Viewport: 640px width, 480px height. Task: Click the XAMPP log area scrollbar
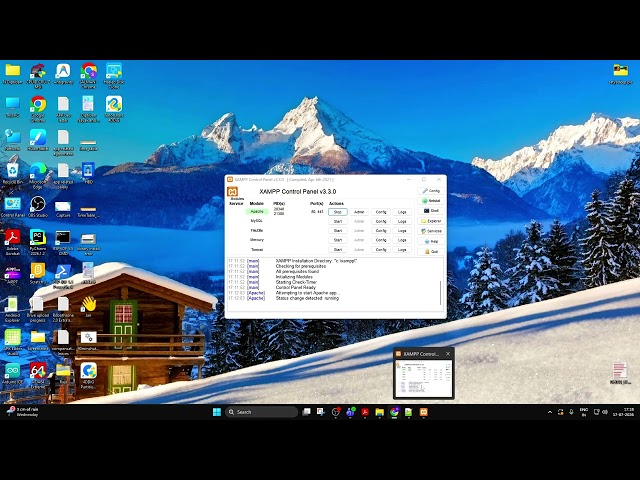(440, 293)
